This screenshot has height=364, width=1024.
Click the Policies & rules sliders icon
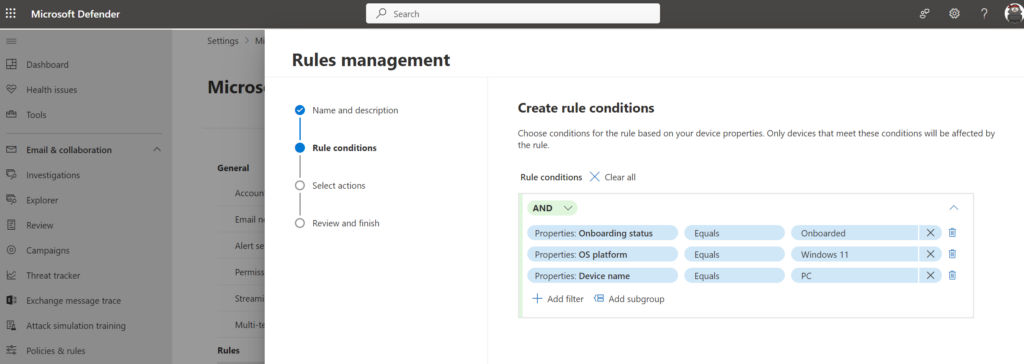(x=11, y=350)
